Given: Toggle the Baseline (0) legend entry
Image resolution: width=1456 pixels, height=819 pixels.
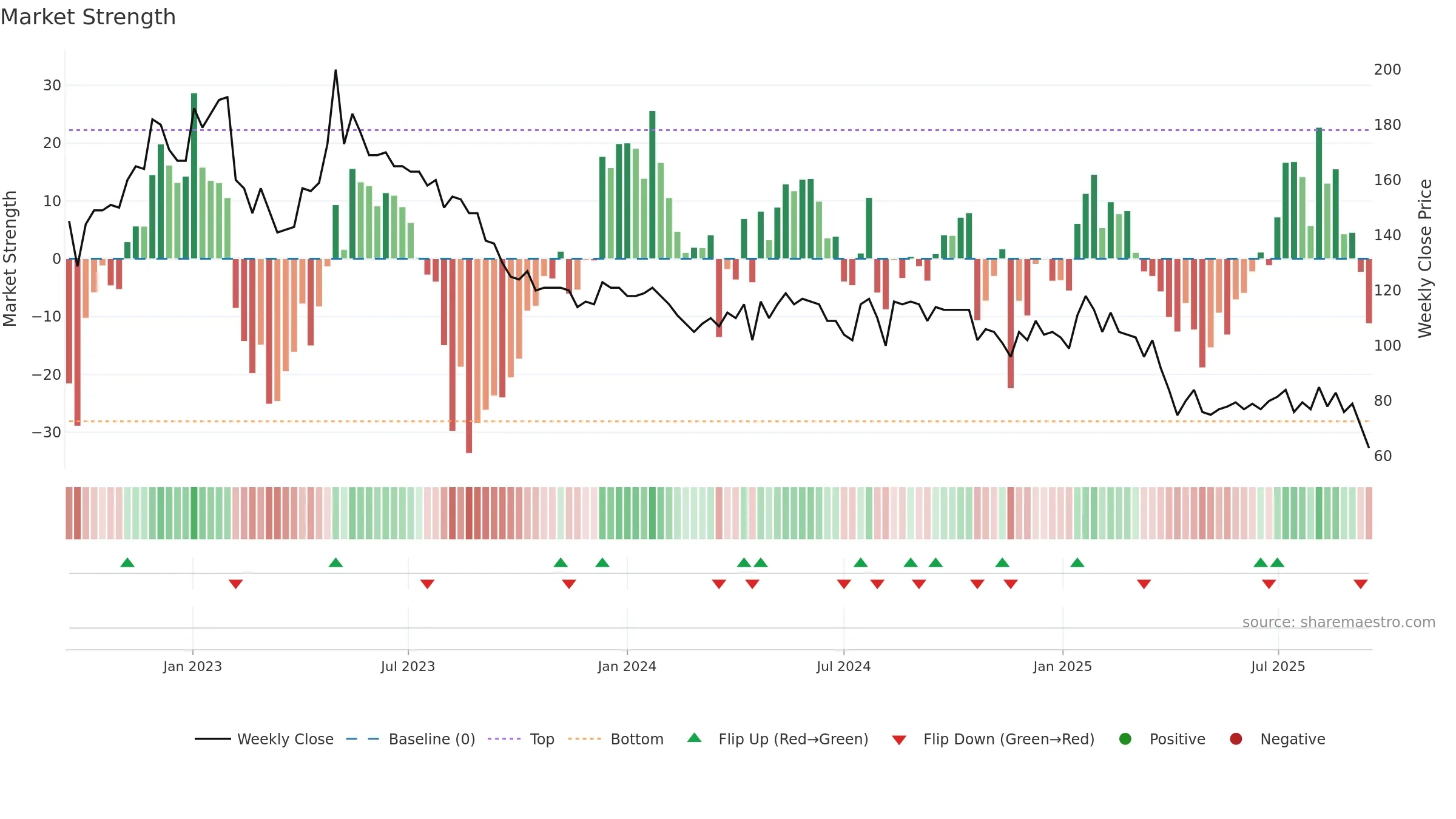Looking at the screenshot, I should click(x=411, y=739).
